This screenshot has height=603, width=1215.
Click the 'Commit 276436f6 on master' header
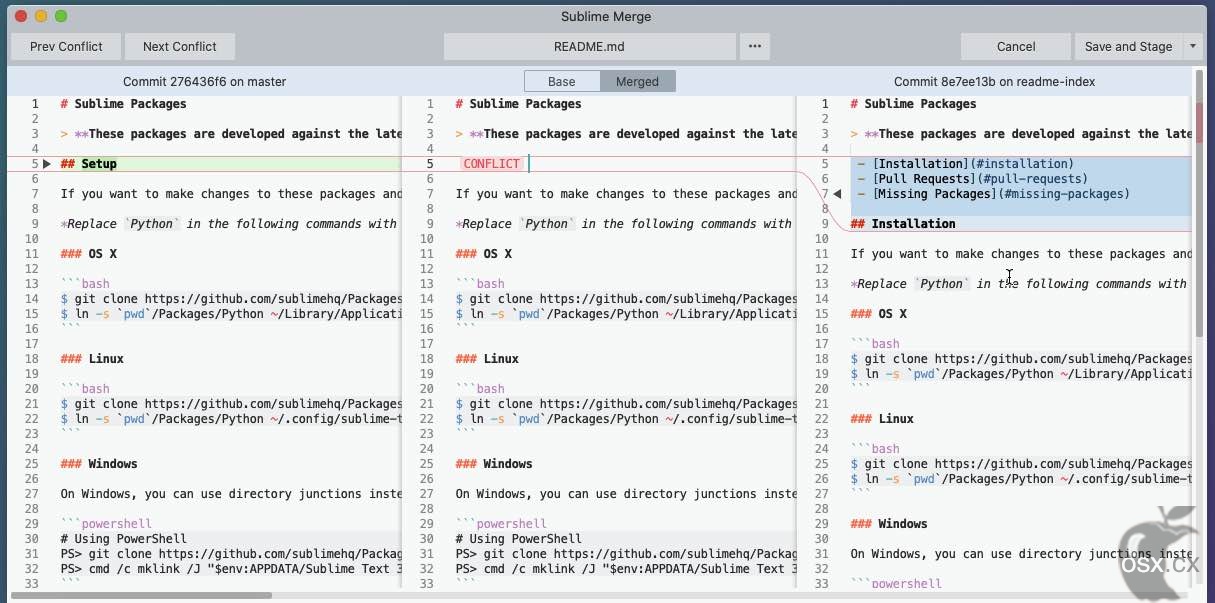[204, 81]
